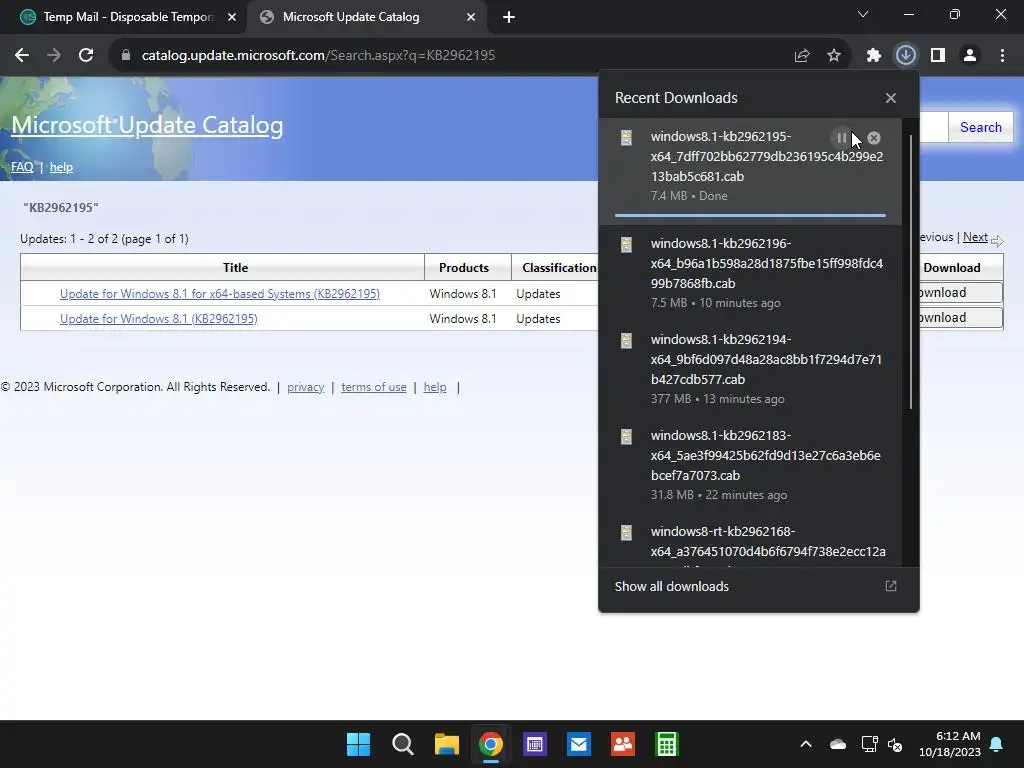Image resolution: width=1024 pixels, height=768 pixels.
Task: Close the Temp Mail tab
Action: tap(232, 18)
